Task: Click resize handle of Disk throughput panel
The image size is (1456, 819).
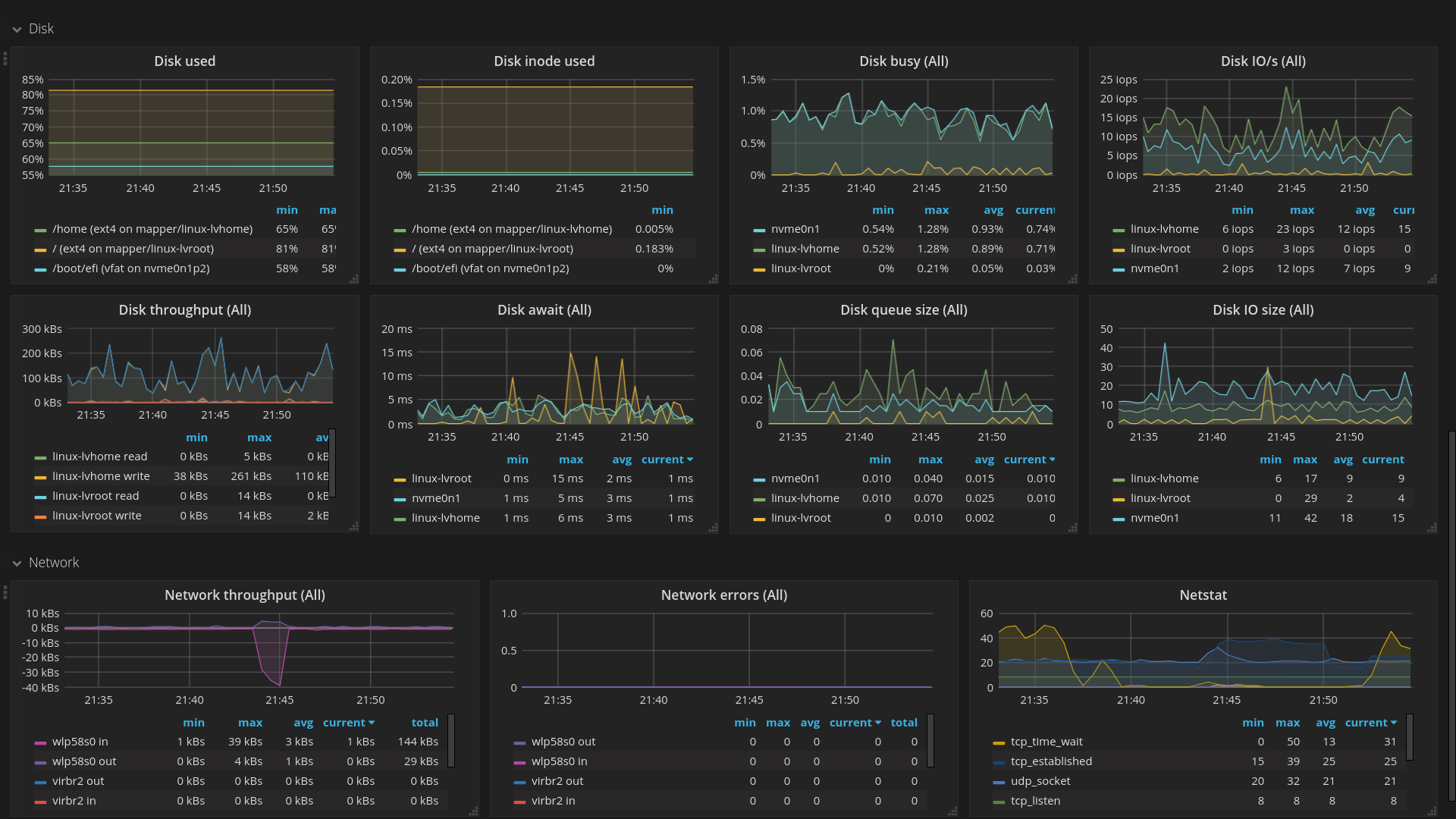Action: (353, 527)
